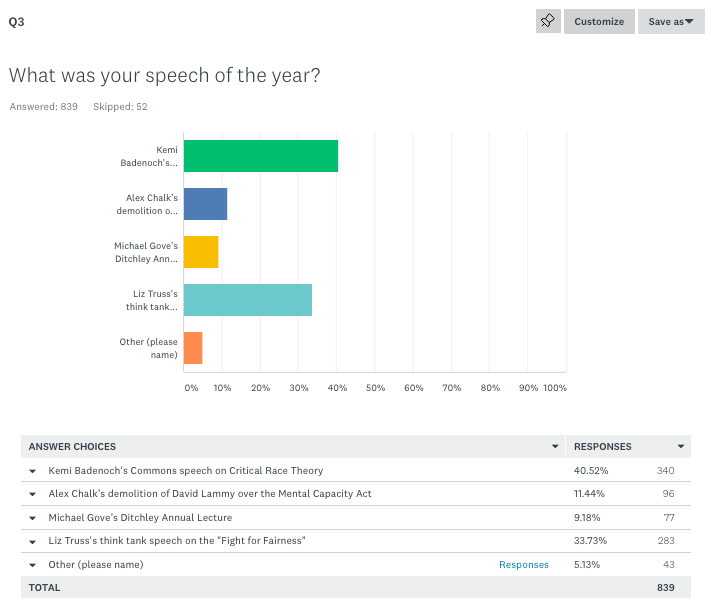This screenshot has width=711, height=609.
Task: Expand the Other (please name) row arrow
Action: pos(33,565)
